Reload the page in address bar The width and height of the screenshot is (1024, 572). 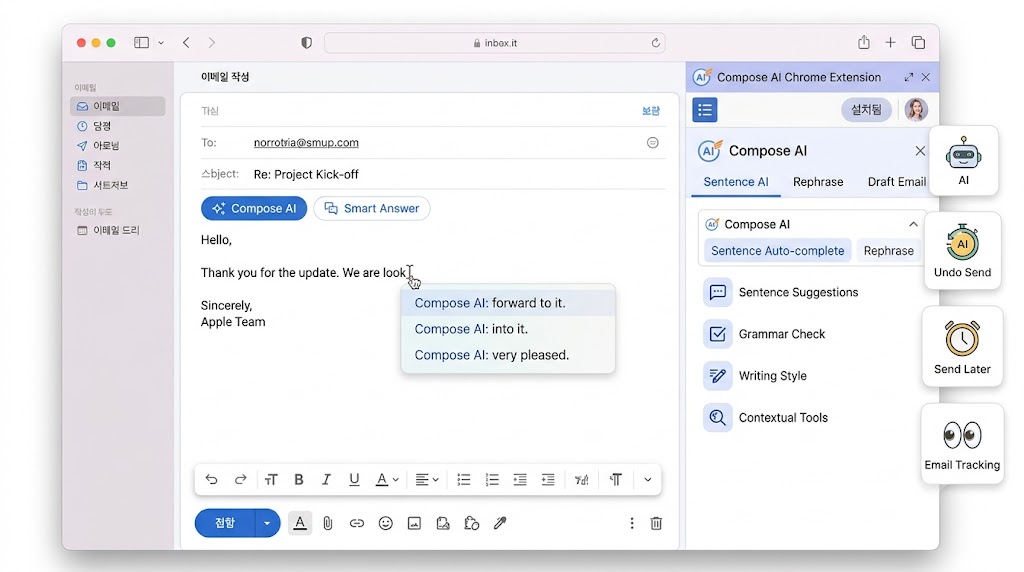coord(656,42)
